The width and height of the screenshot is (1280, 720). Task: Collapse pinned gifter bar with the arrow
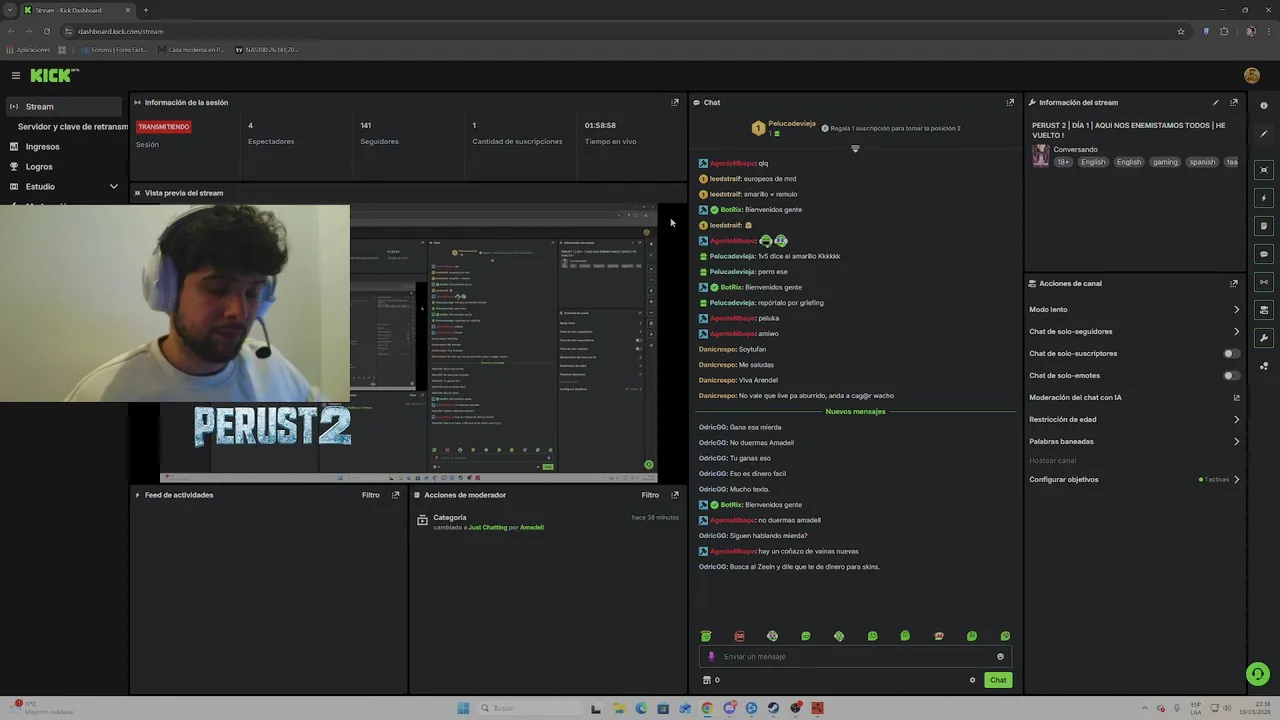(855, 148)
